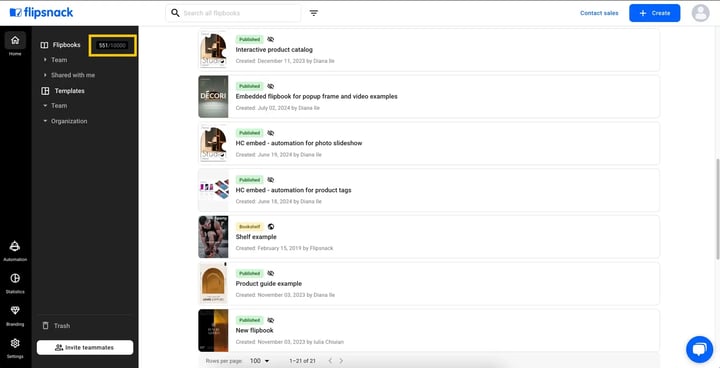The image size is (720, 368).
Task: Open the Trash folder
Action: [57, 326]
